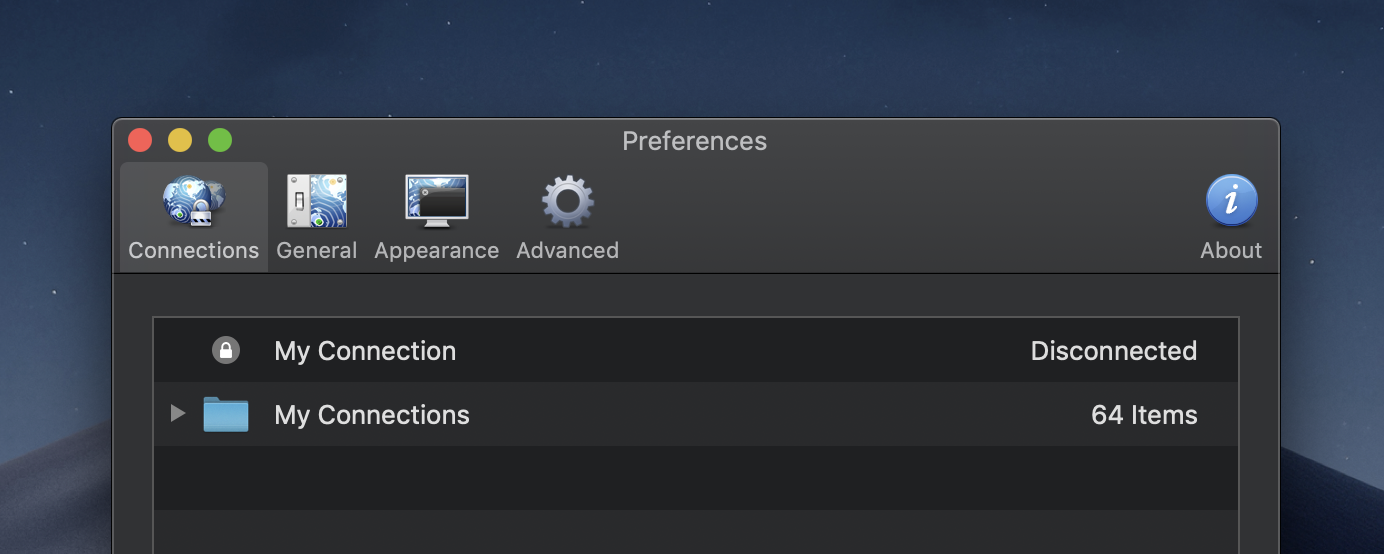Screen dimensions: 1384x554
Task: Select the My Connection entry name
Action: pos(365,351)
